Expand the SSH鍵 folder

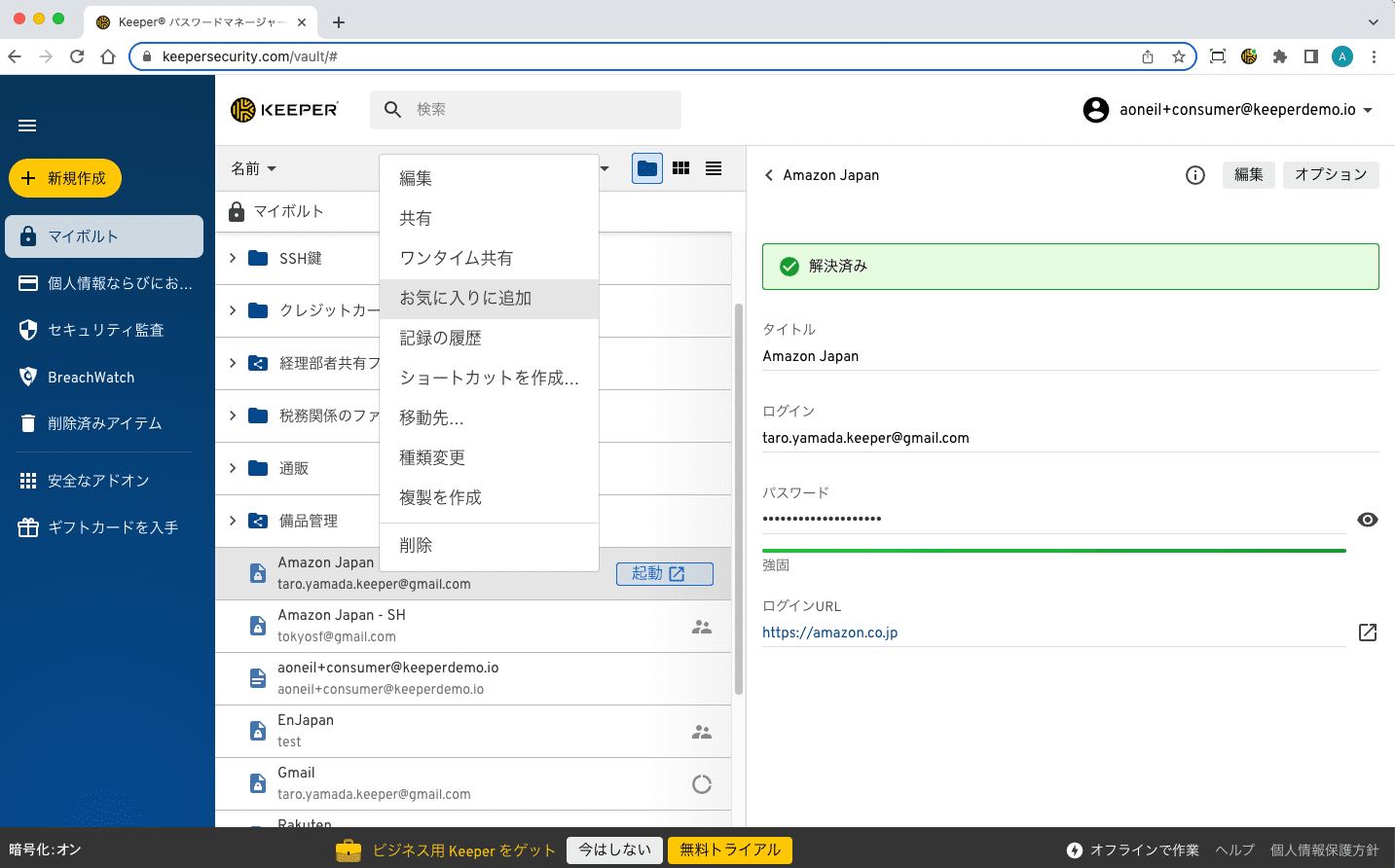pos(233,258)
